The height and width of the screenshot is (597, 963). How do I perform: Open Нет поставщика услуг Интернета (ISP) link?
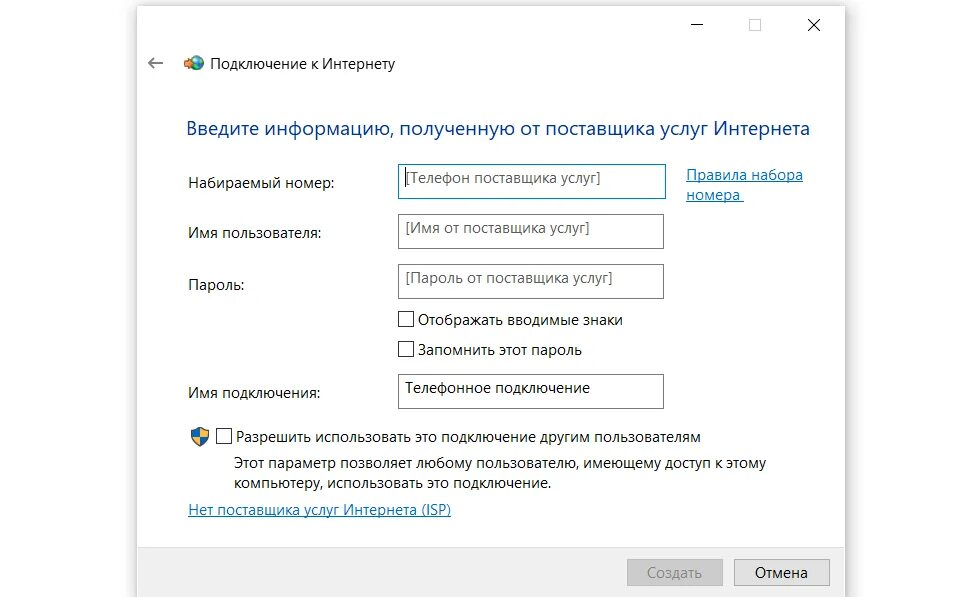pyautogui.click(x=319, y=510)
